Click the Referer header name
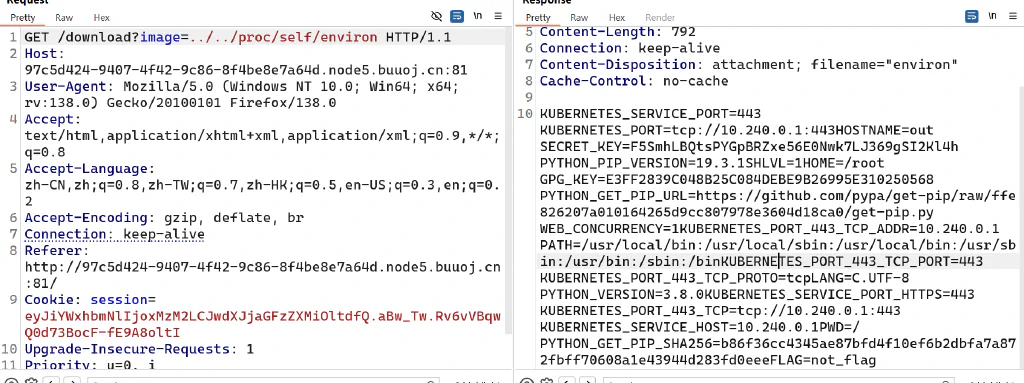 point(53,250)
